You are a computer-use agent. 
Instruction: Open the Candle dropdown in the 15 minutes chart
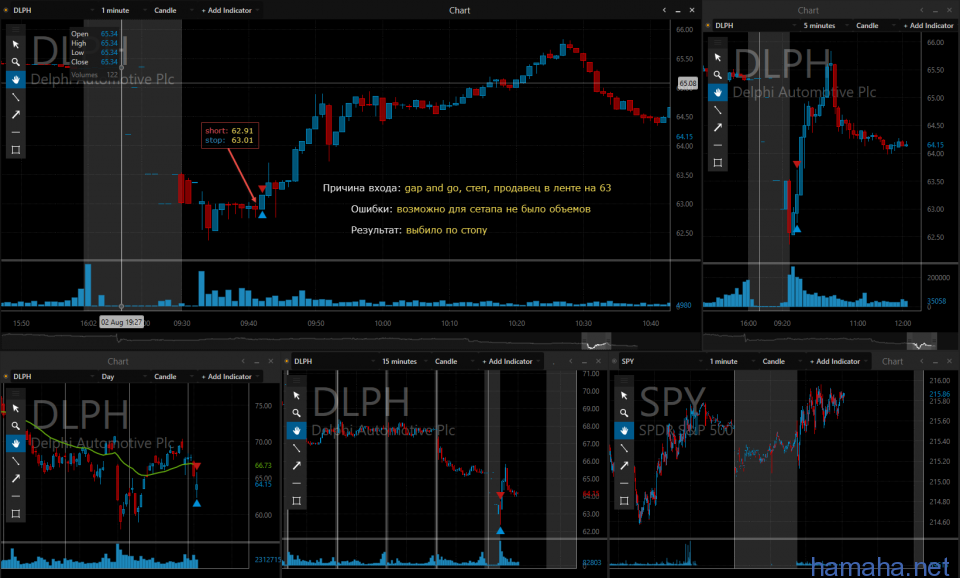click(446, 361)
